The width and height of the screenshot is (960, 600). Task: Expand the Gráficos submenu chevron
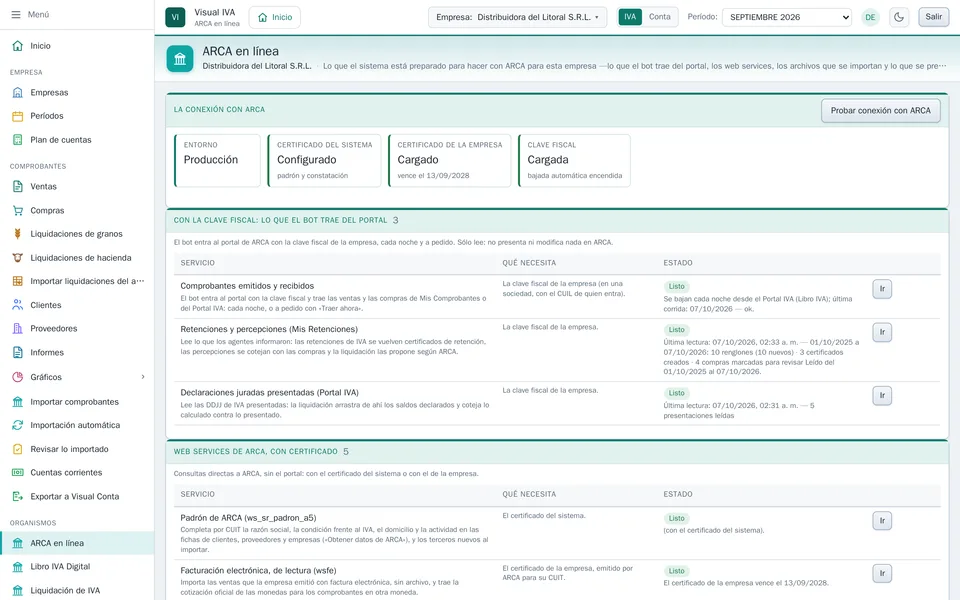tap(143, 377)
